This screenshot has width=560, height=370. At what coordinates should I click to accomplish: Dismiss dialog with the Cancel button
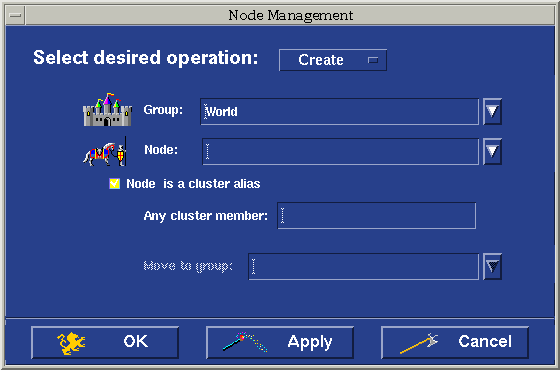[455, 342]
